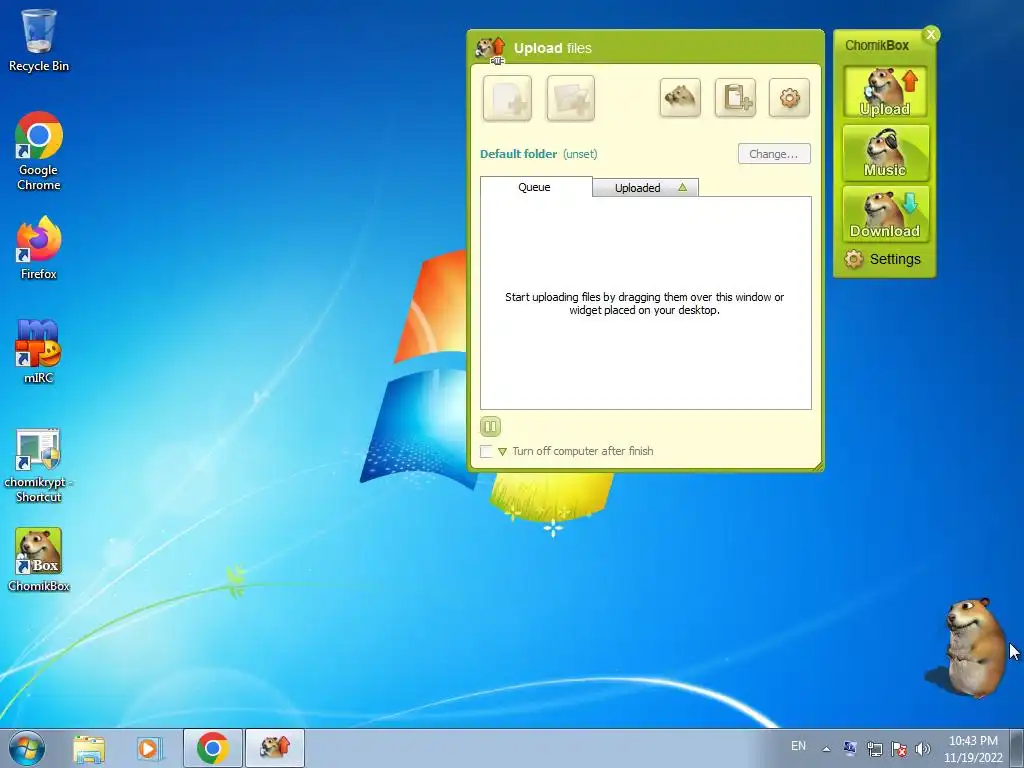
Task: Close the ChomikBox widget with the X
Action: 931,34
